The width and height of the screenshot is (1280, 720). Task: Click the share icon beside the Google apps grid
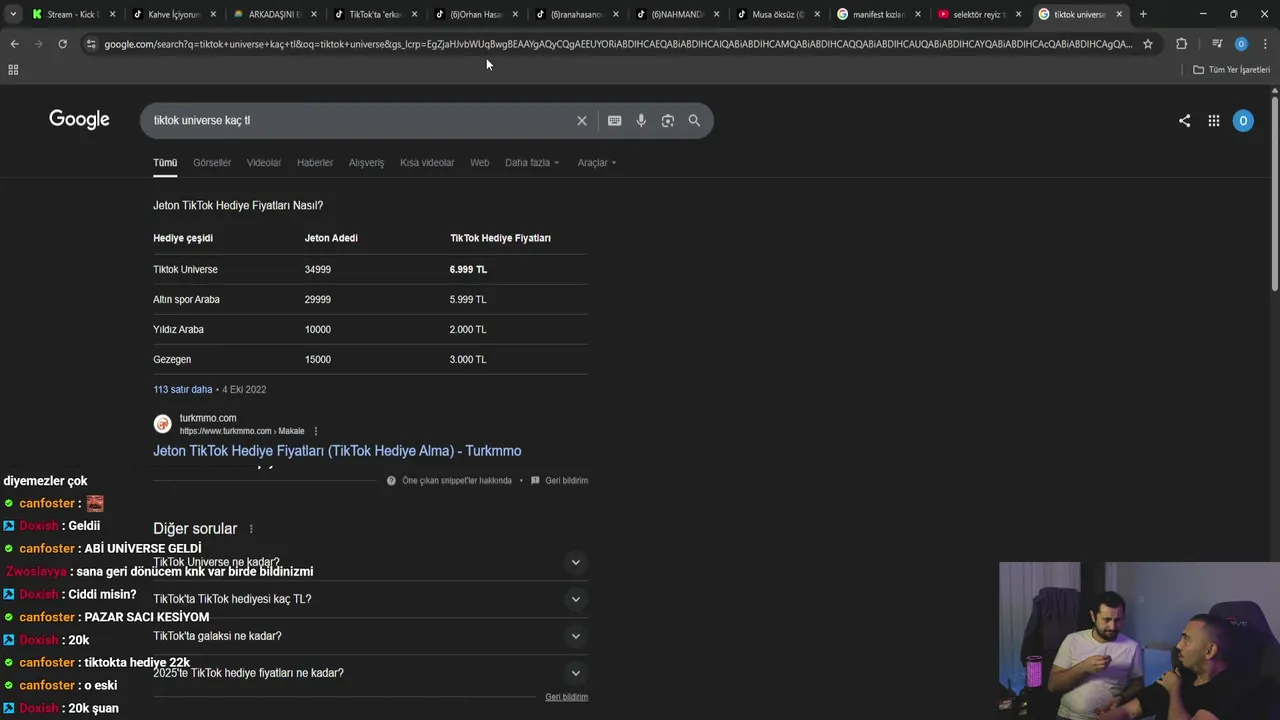point(1184,121)
